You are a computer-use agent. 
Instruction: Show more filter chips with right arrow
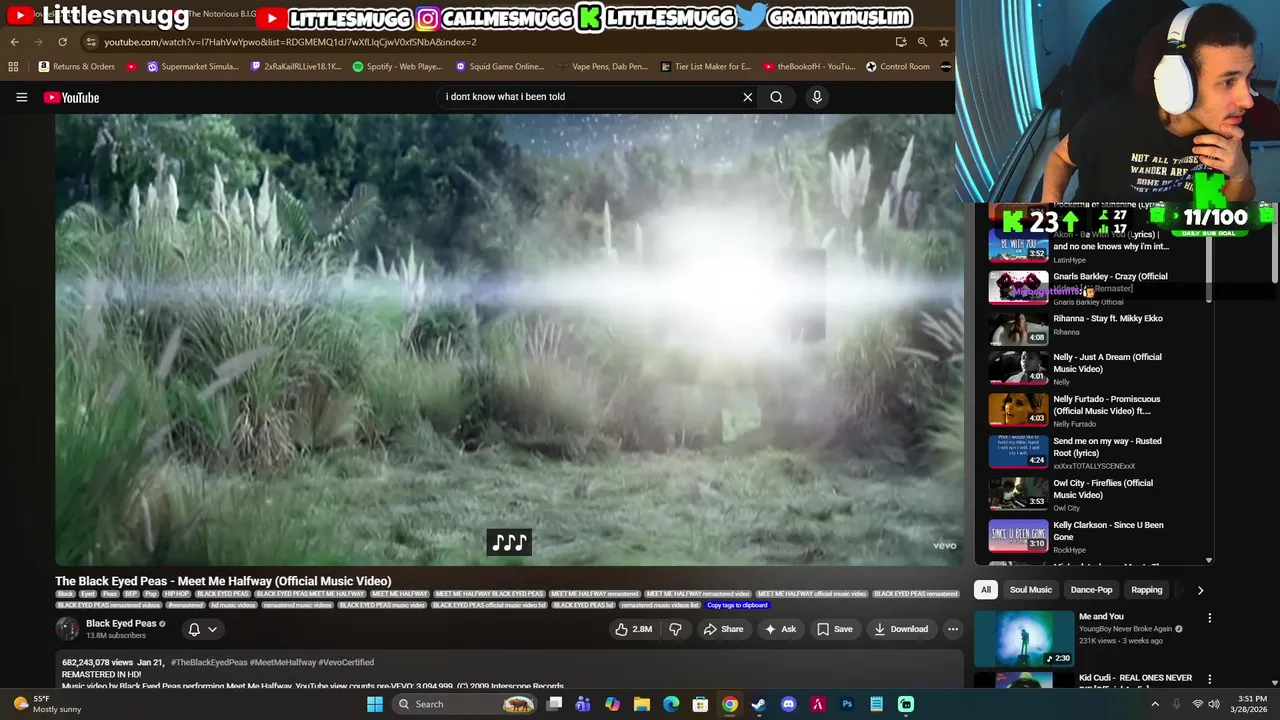(x=1200, y=590)
